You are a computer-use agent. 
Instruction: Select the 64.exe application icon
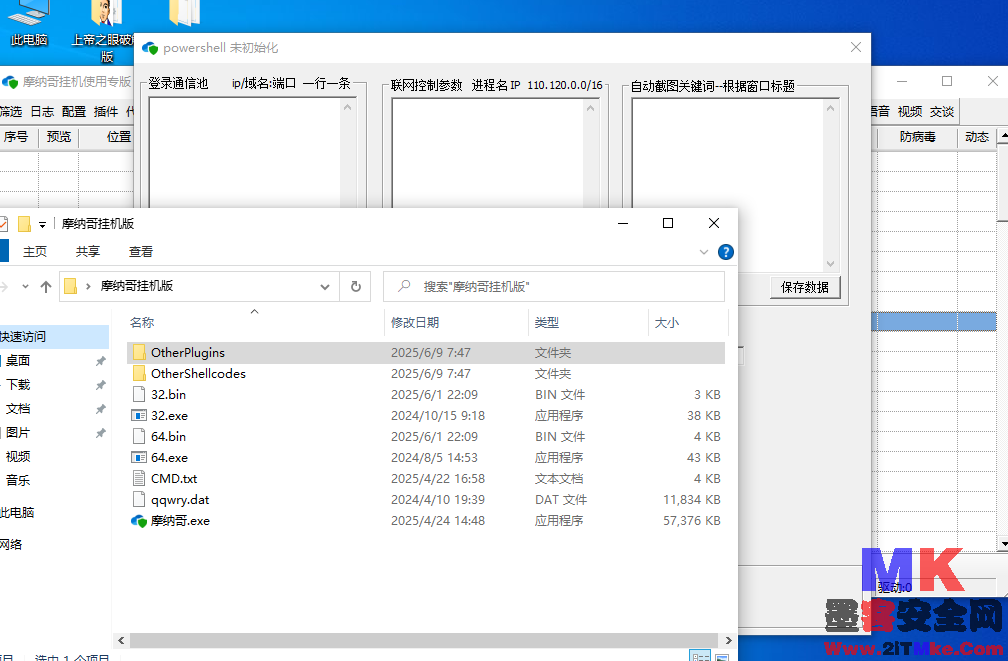point(139,458)
